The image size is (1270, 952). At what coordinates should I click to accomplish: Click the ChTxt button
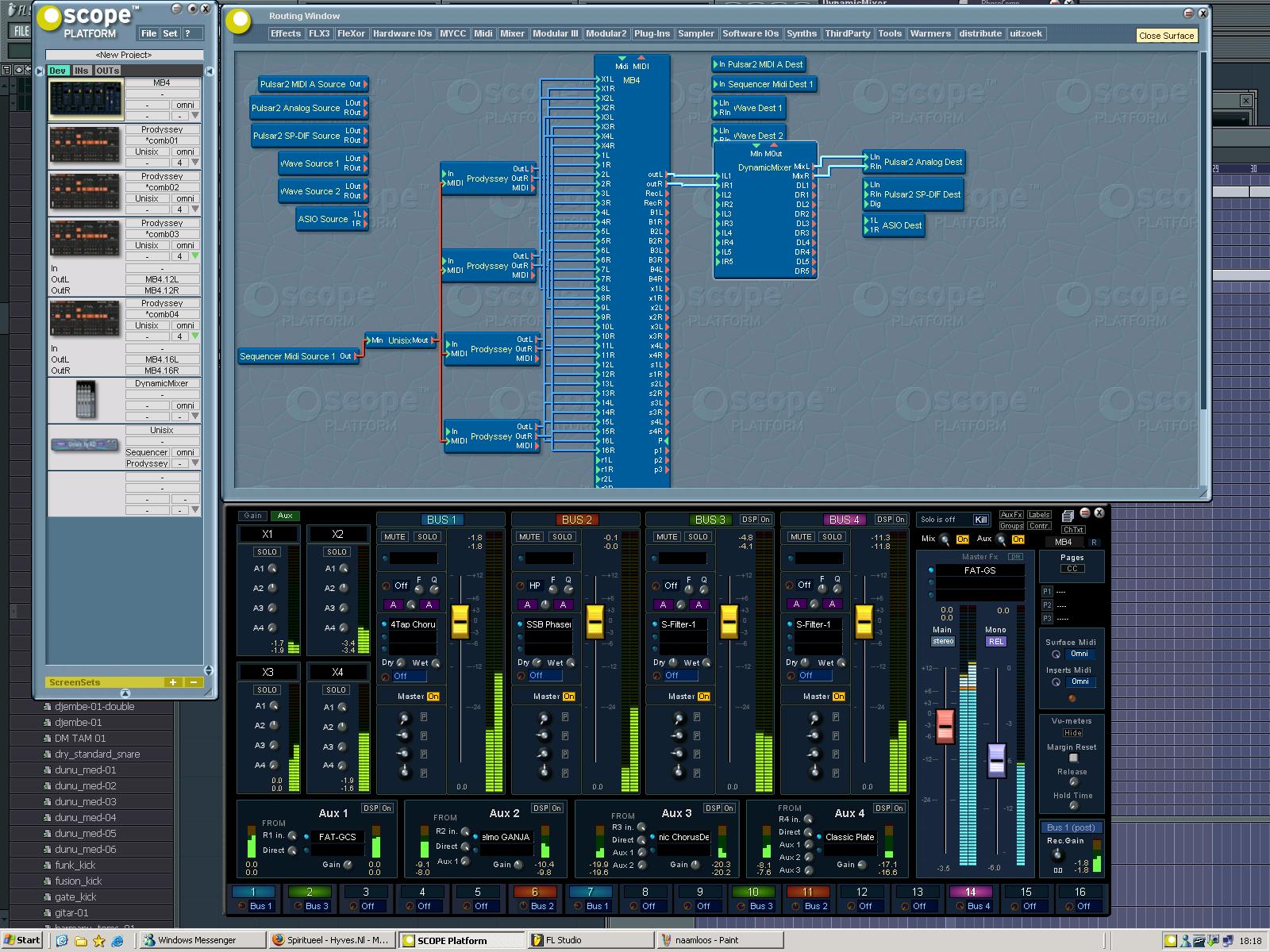pyautogui.click(x=1073, y=530)
